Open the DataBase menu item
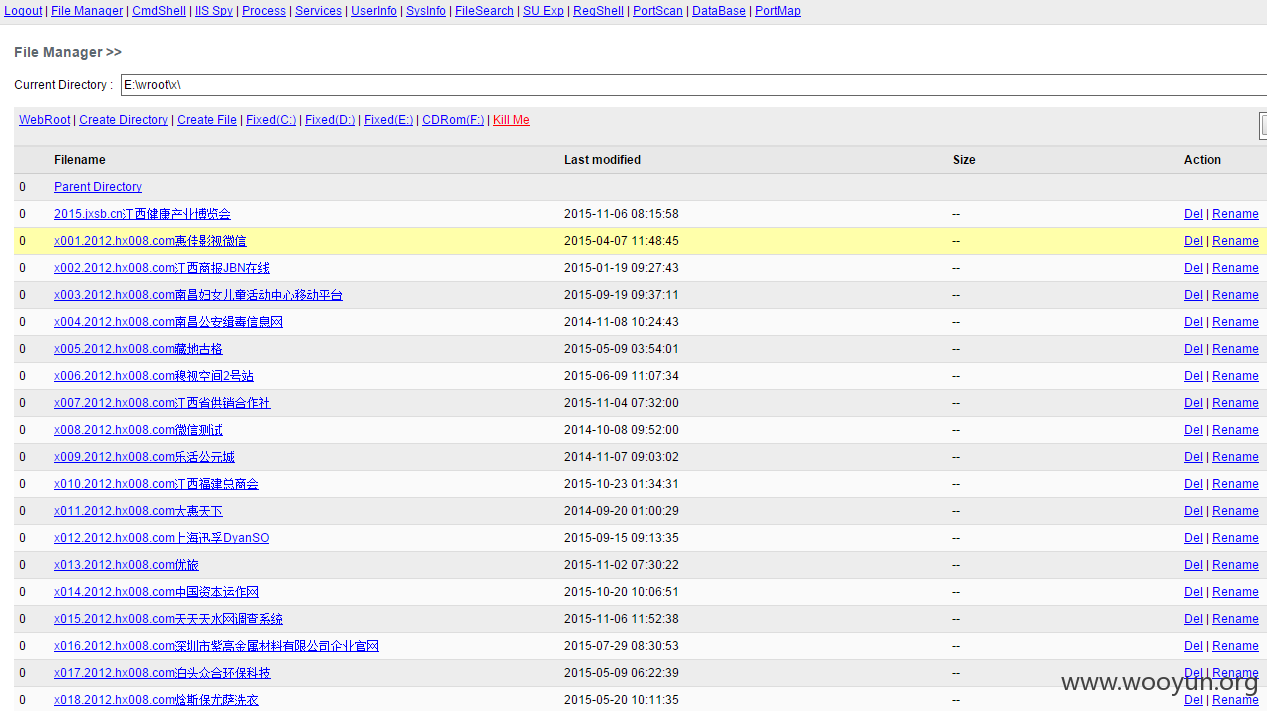Screen dimensions: 1267x711 click(719, 11)
